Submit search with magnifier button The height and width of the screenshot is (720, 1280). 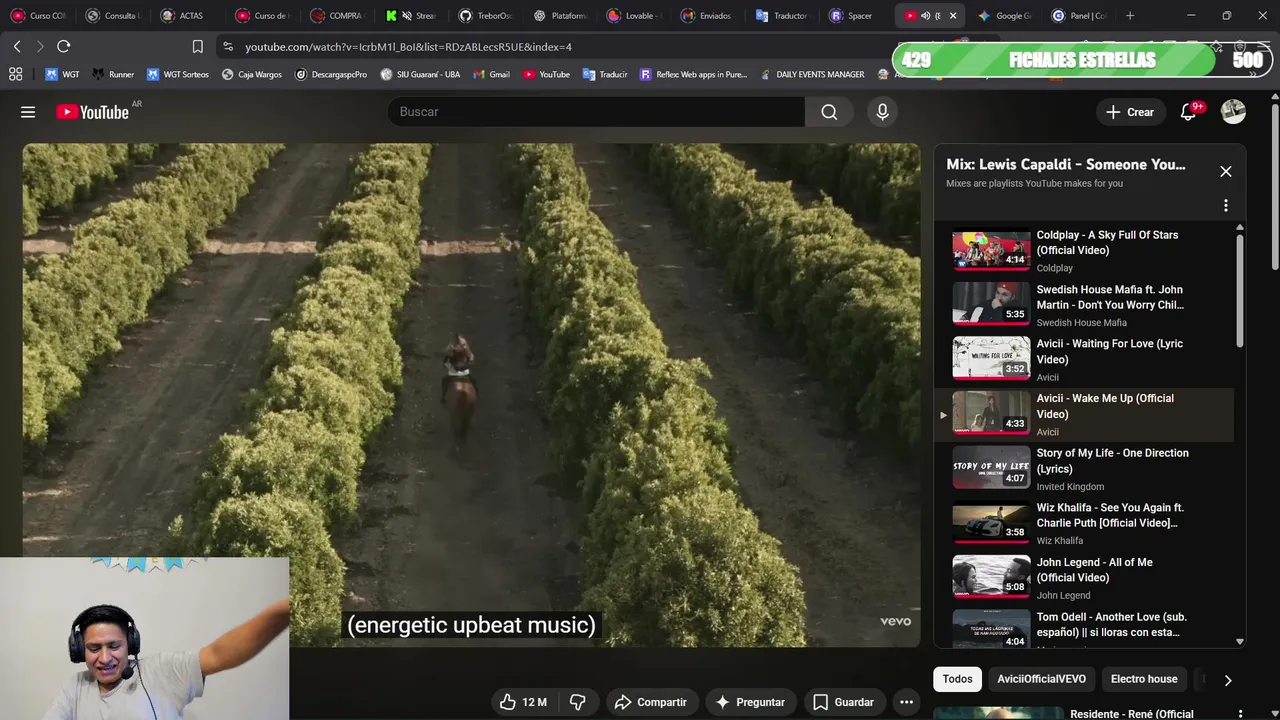829,112
